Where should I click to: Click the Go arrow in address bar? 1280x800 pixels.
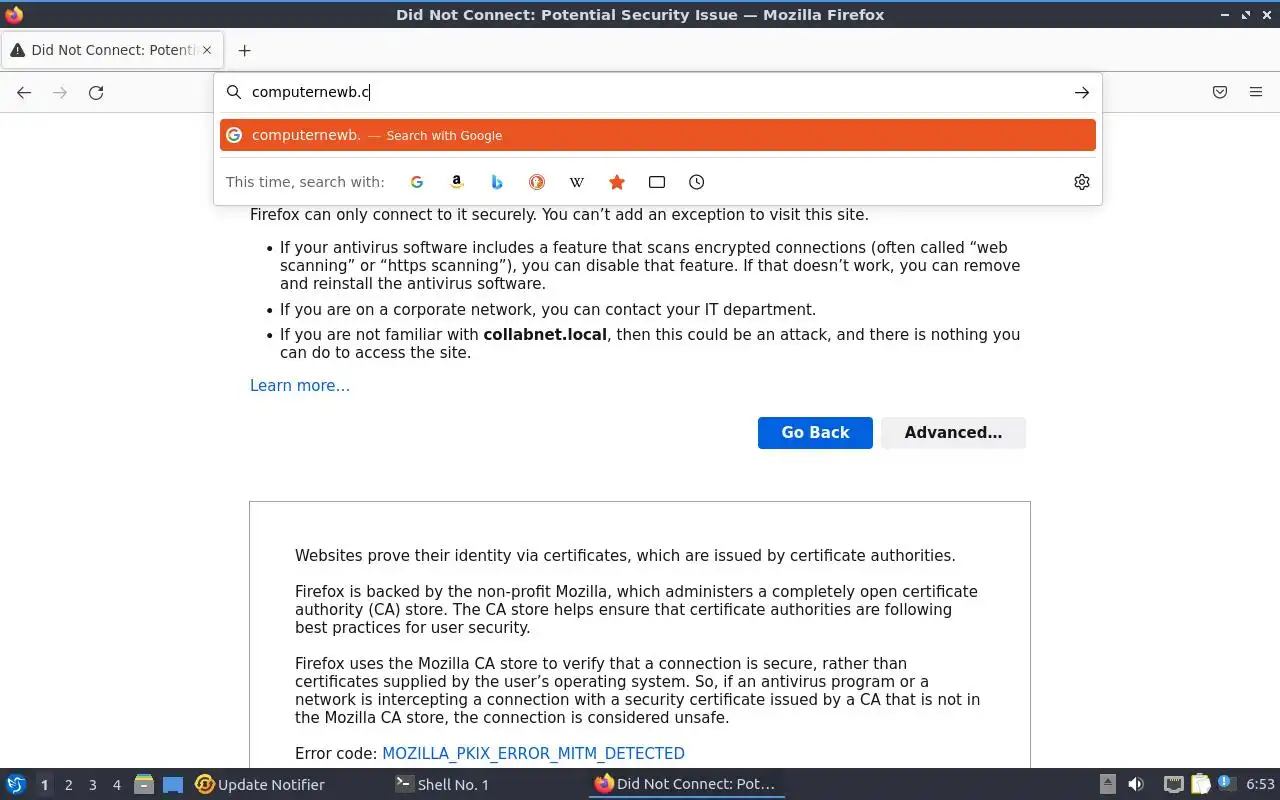point(1082,92)
